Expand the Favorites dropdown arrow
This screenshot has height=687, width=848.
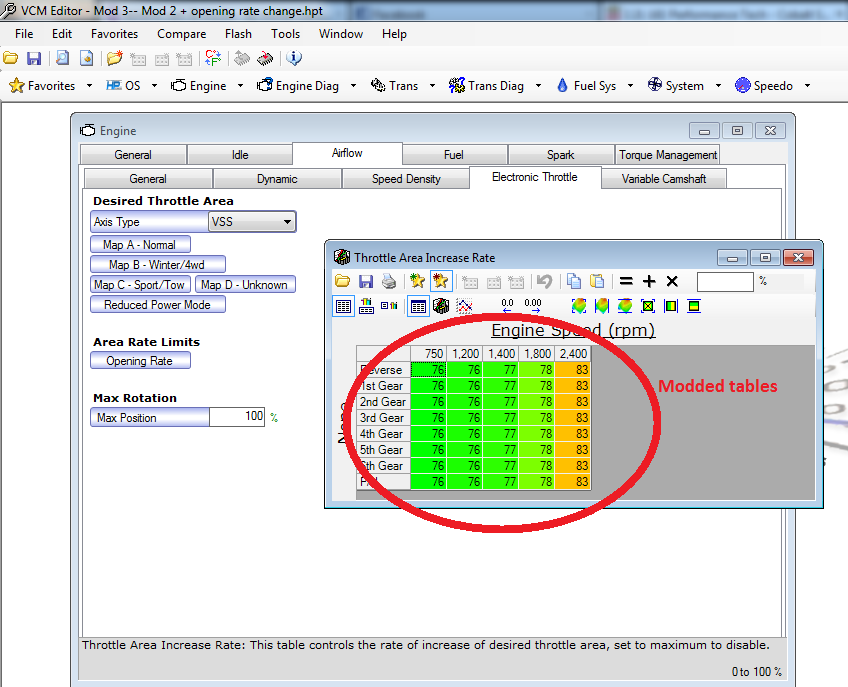coord(89,85)
